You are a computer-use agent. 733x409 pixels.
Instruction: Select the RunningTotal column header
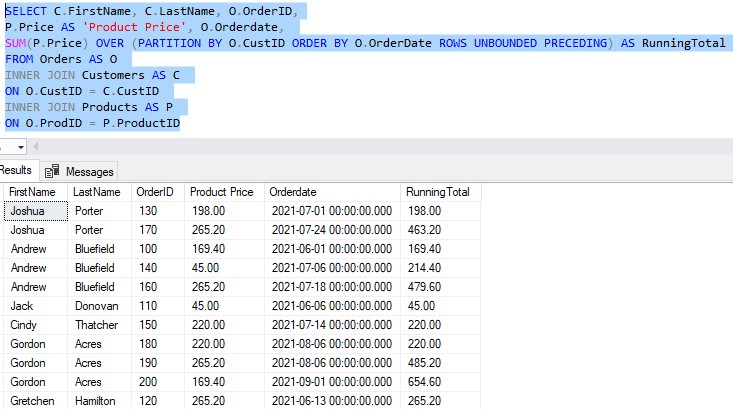440,192
